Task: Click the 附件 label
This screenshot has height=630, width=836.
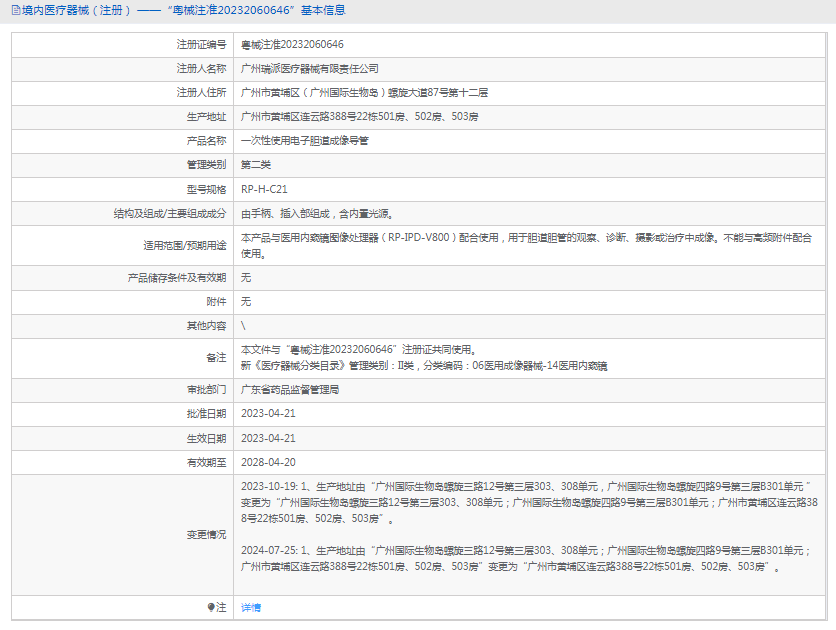Action: pyautogui.click(x=216, y=302)
